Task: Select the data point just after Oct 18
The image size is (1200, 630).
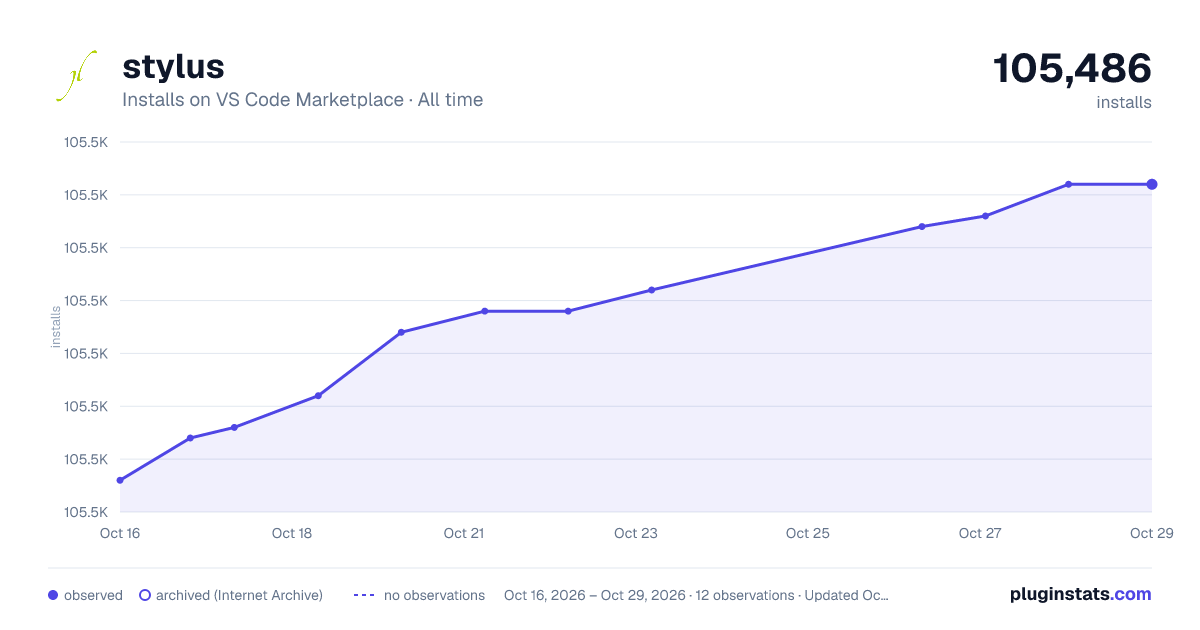Action: click(318, 396)
